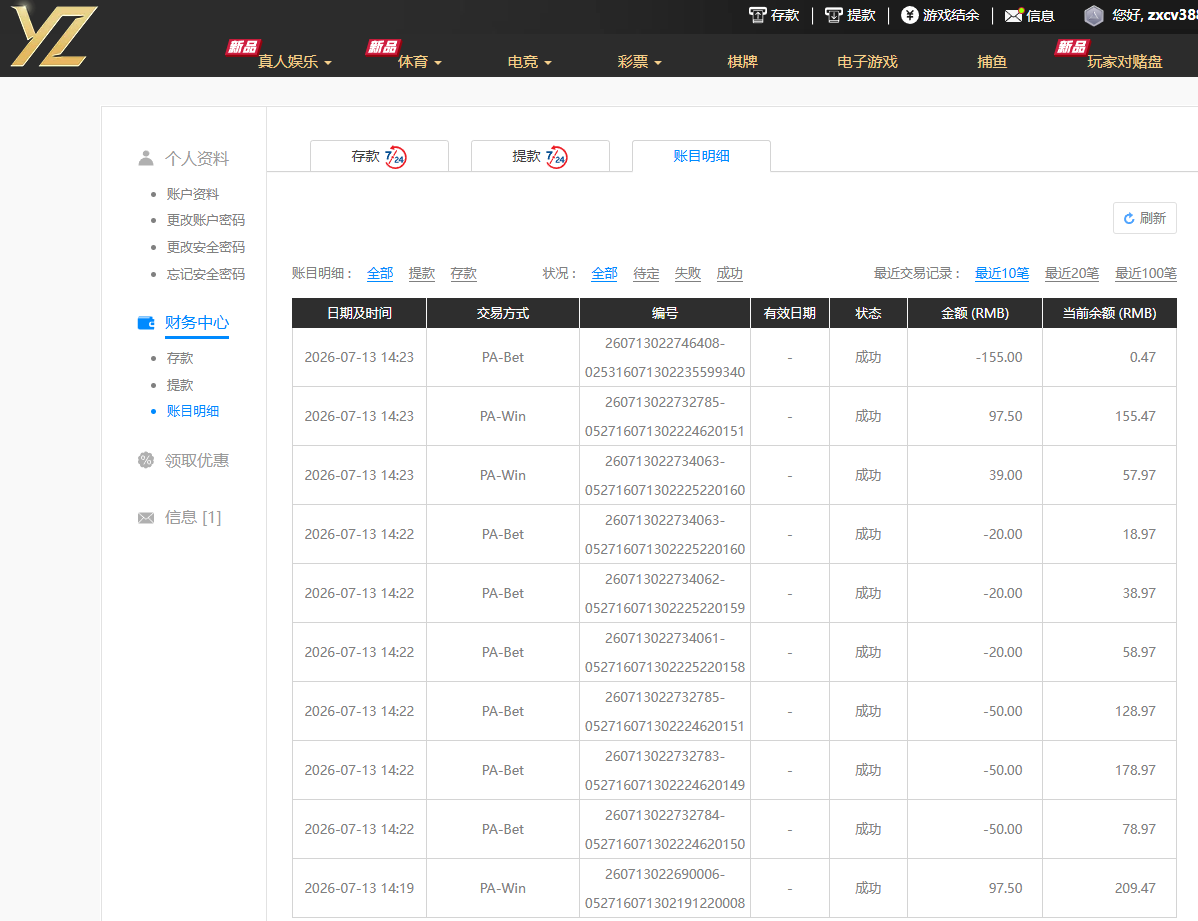Filter 状况 by 失败
The width and height of the screenshot is (1198, 921).
coord(688,273)
